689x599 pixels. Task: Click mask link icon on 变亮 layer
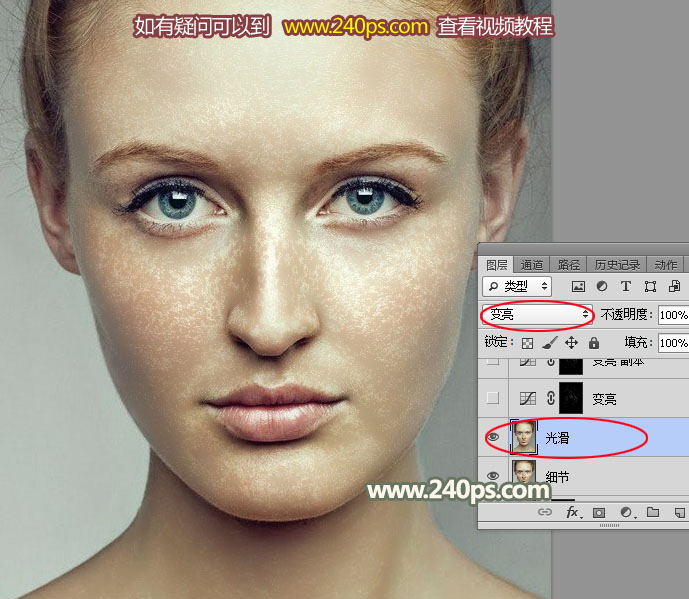click(551, 399)
